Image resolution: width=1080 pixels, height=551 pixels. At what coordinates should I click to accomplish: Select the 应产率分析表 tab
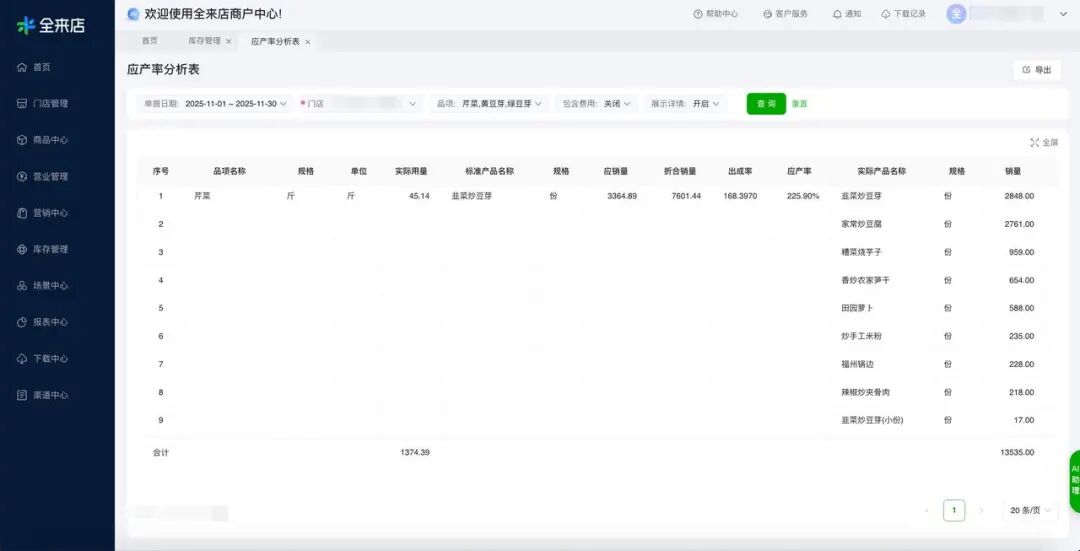click(276, 41)
